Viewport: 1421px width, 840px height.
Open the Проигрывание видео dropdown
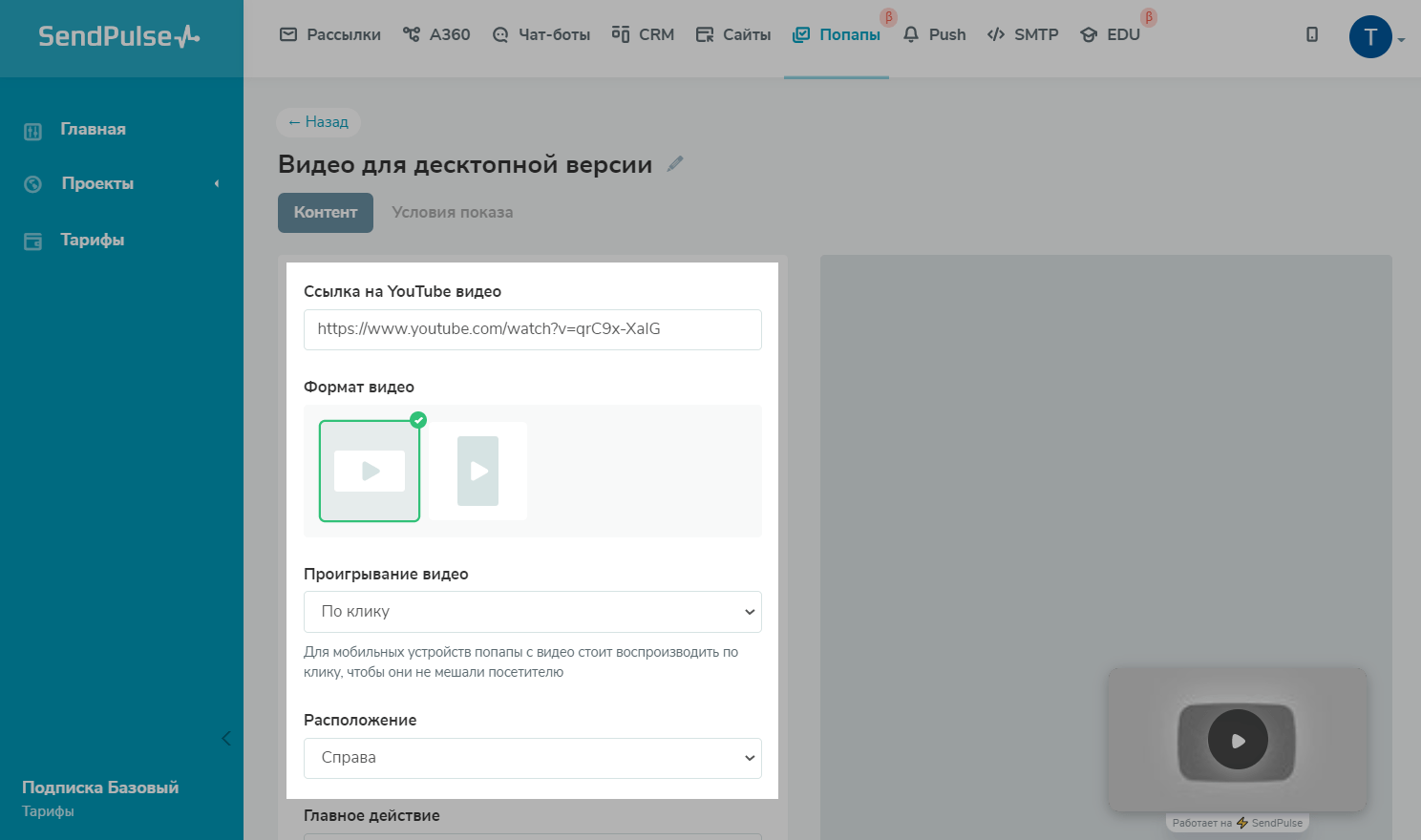(x=533, y=612)
